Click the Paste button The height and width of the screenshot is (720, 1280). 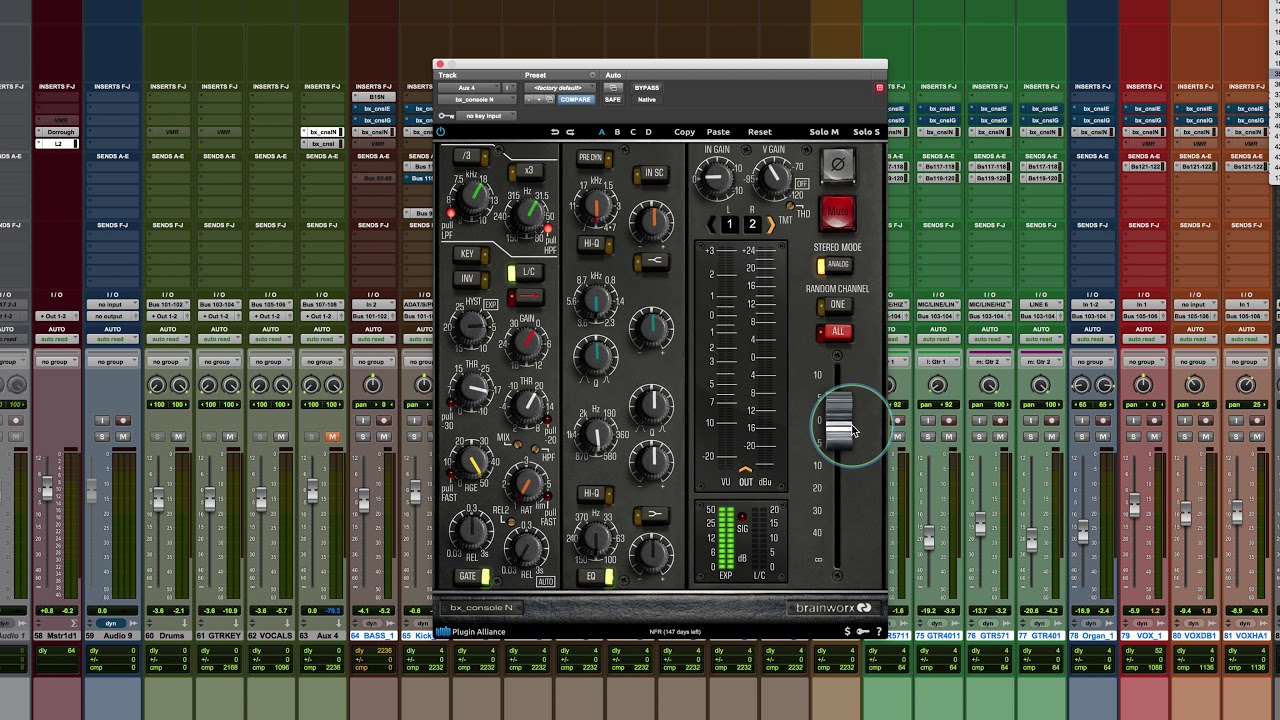(x=718, y=132)
